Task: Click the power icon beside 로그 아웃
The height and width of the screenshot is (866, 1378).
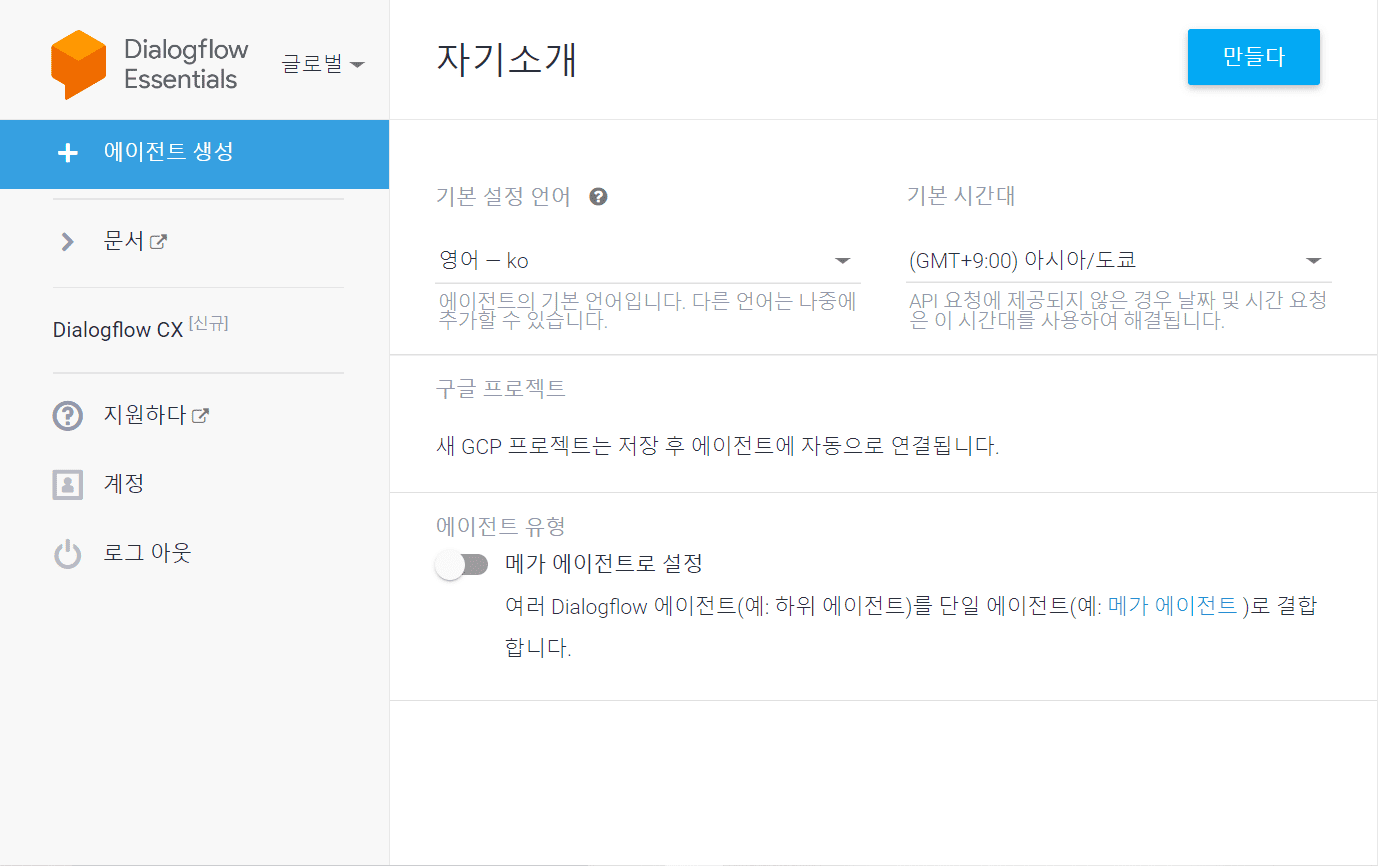Action: pos(67,553)
